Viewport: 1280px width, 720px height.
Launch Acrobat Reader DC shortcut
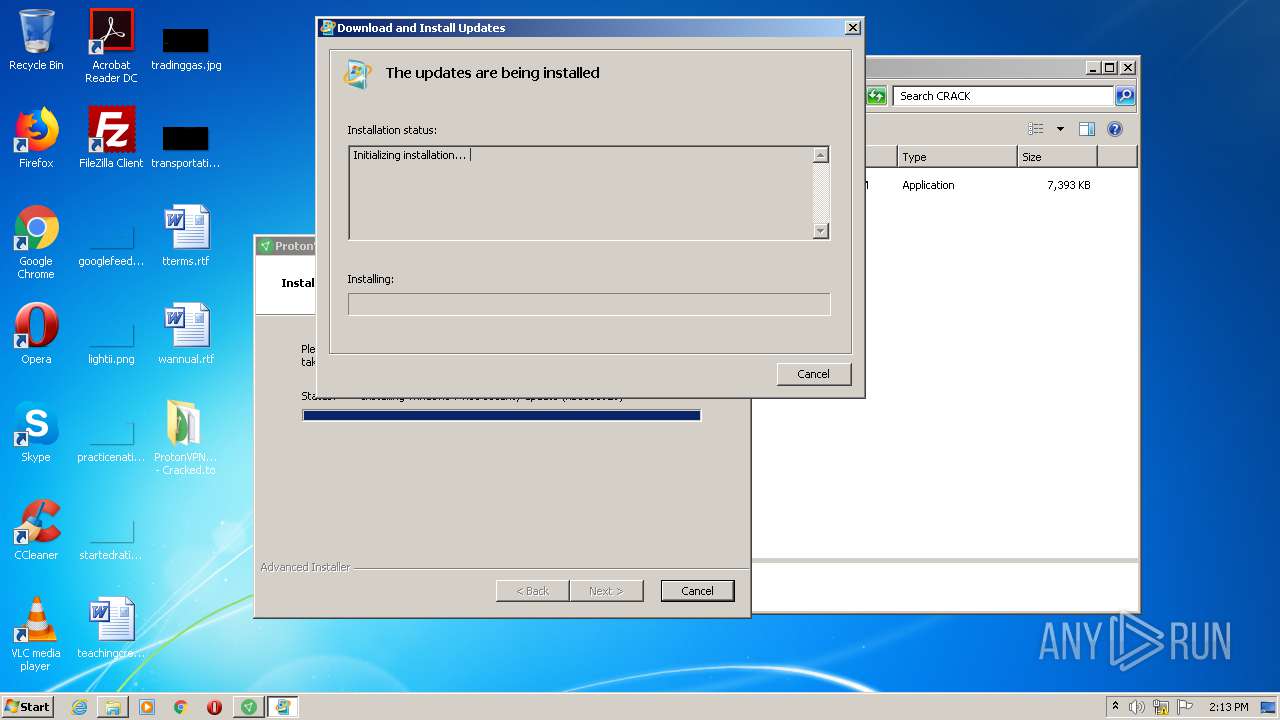(x=111, y=45)
